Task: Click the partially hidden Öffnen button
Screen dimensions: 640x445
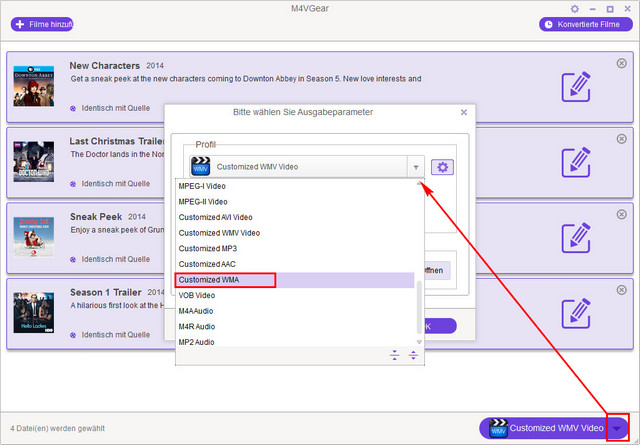Action: point(437,270)
